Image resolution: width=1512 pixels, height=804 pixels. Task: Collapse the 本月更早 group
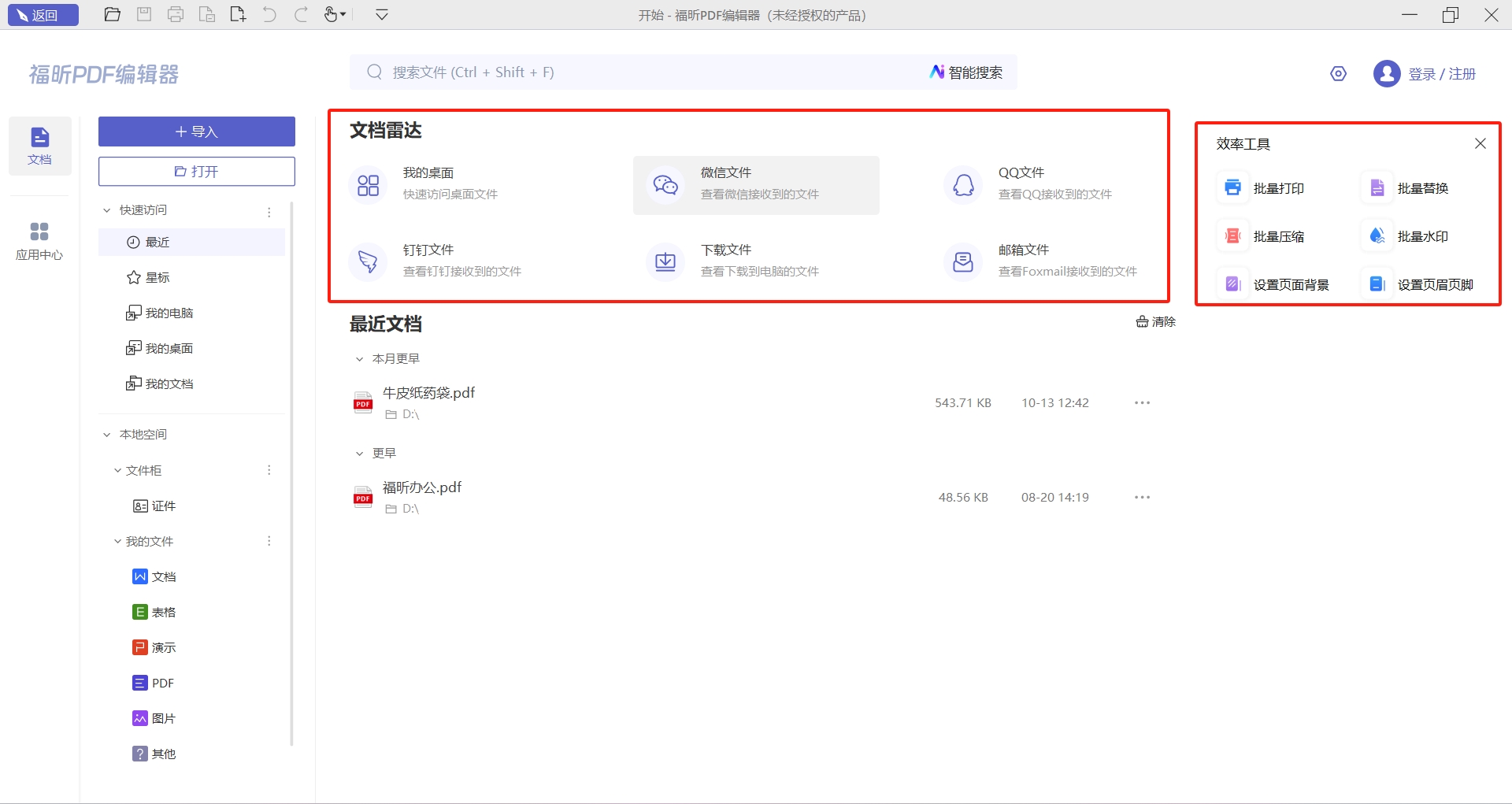[x=359, y=359]
